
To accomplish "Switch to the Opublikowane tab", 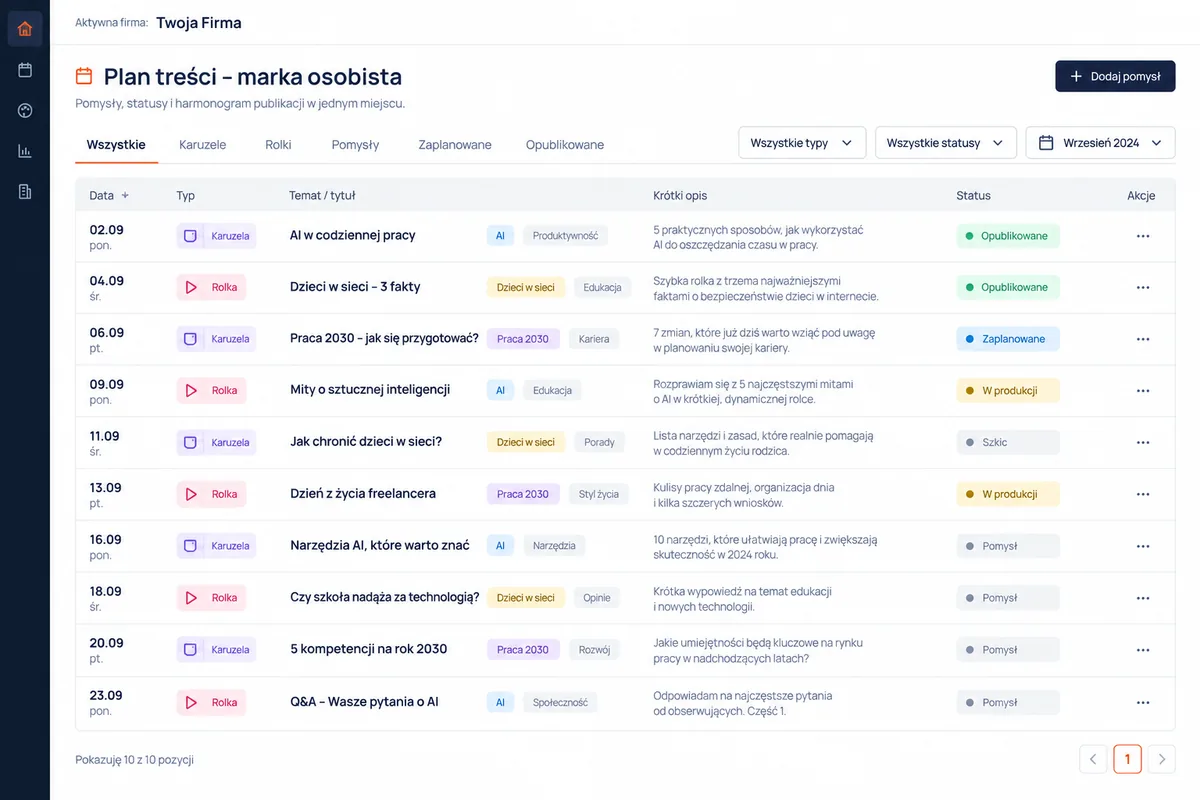I will click(x=565, y=145).
